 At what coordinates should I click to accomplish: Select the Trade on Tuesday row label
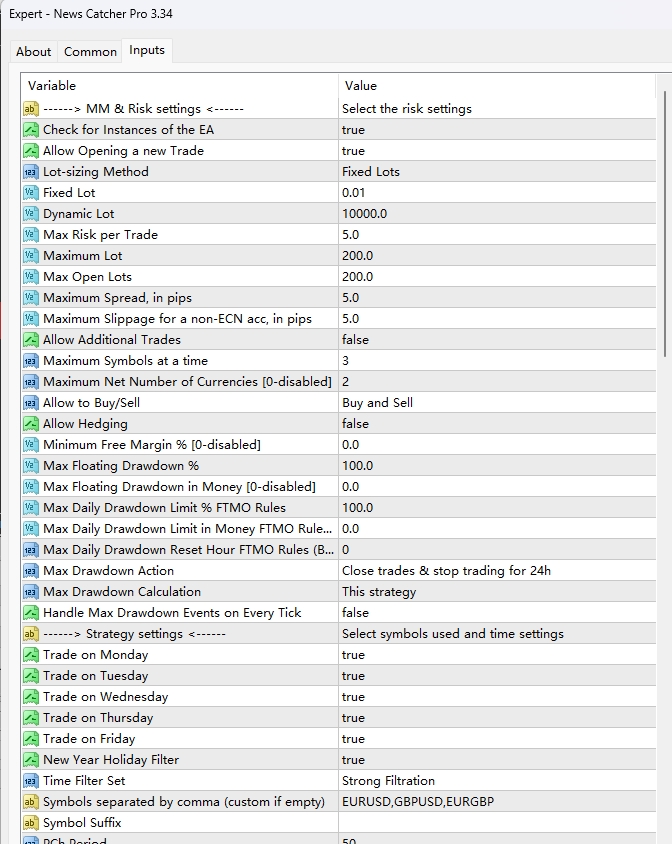pyautogui.click(x=95, y=676)
